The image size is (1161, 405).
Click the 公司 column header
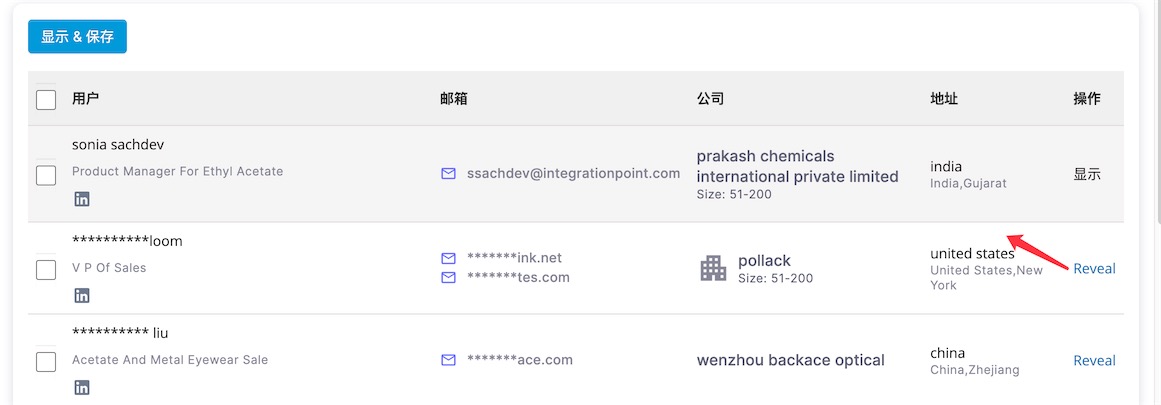[x=710, y=98]
